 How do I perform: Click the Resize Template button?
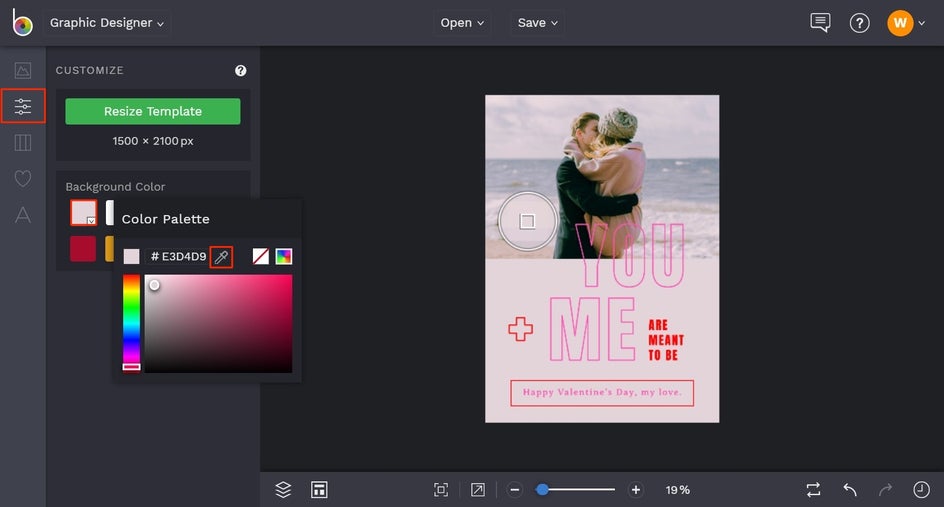coord(153,111)
